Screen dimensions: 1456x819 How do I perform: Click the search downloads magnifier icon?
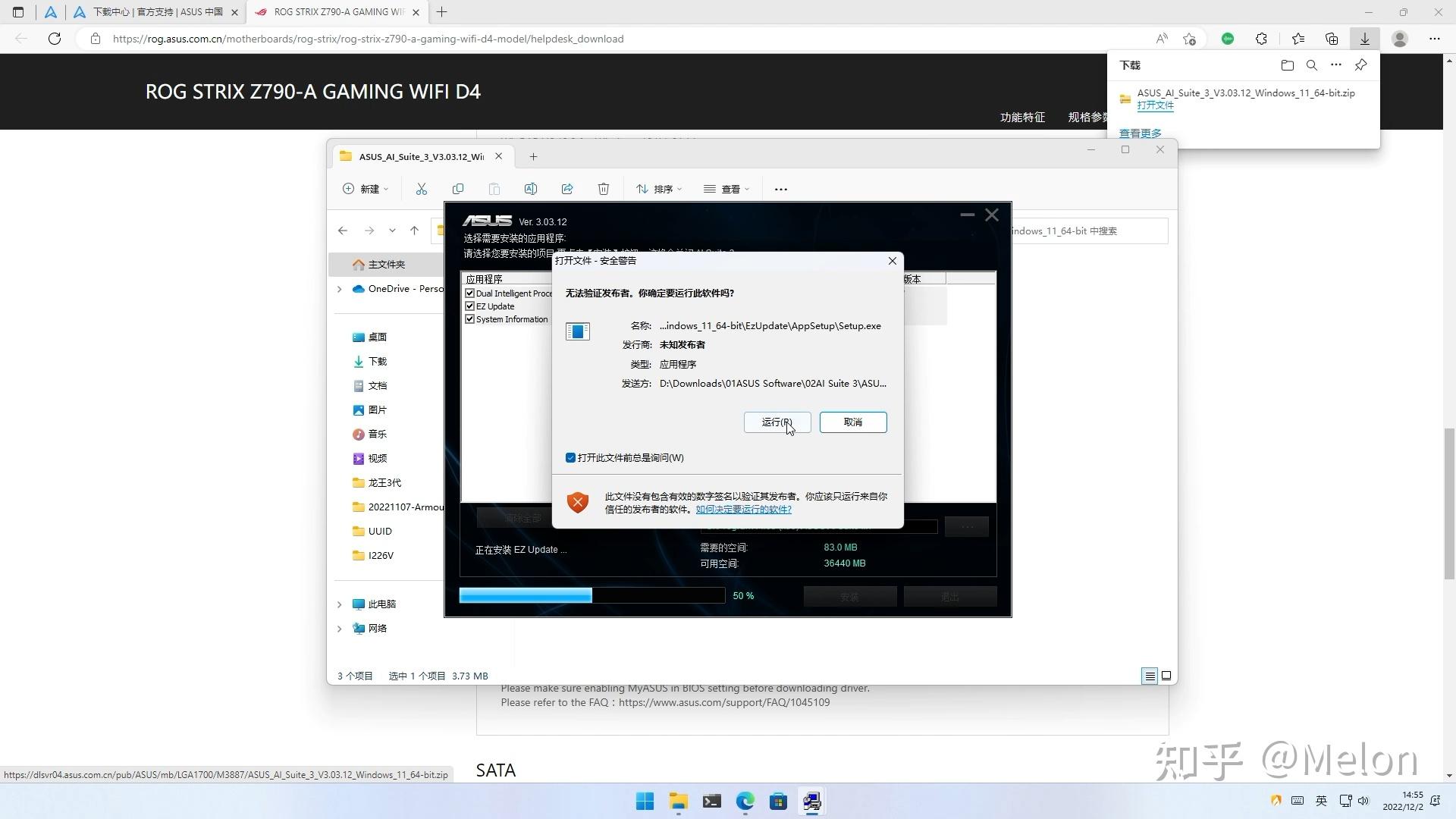tap(1311, 65)
